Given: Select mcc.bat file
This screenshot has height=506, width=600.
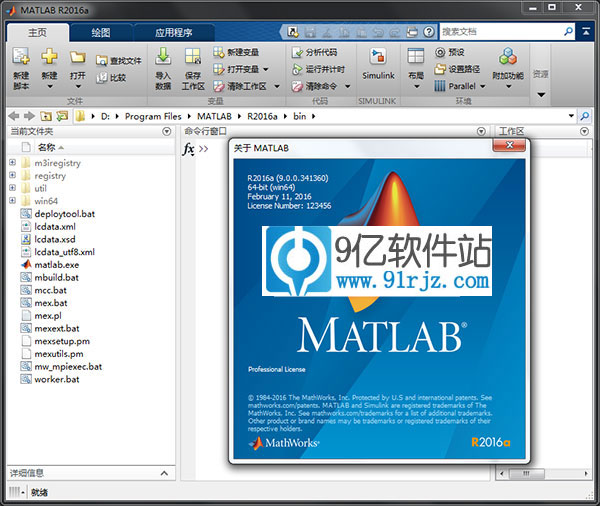Looking at the screenshot, I should (51, 290).
